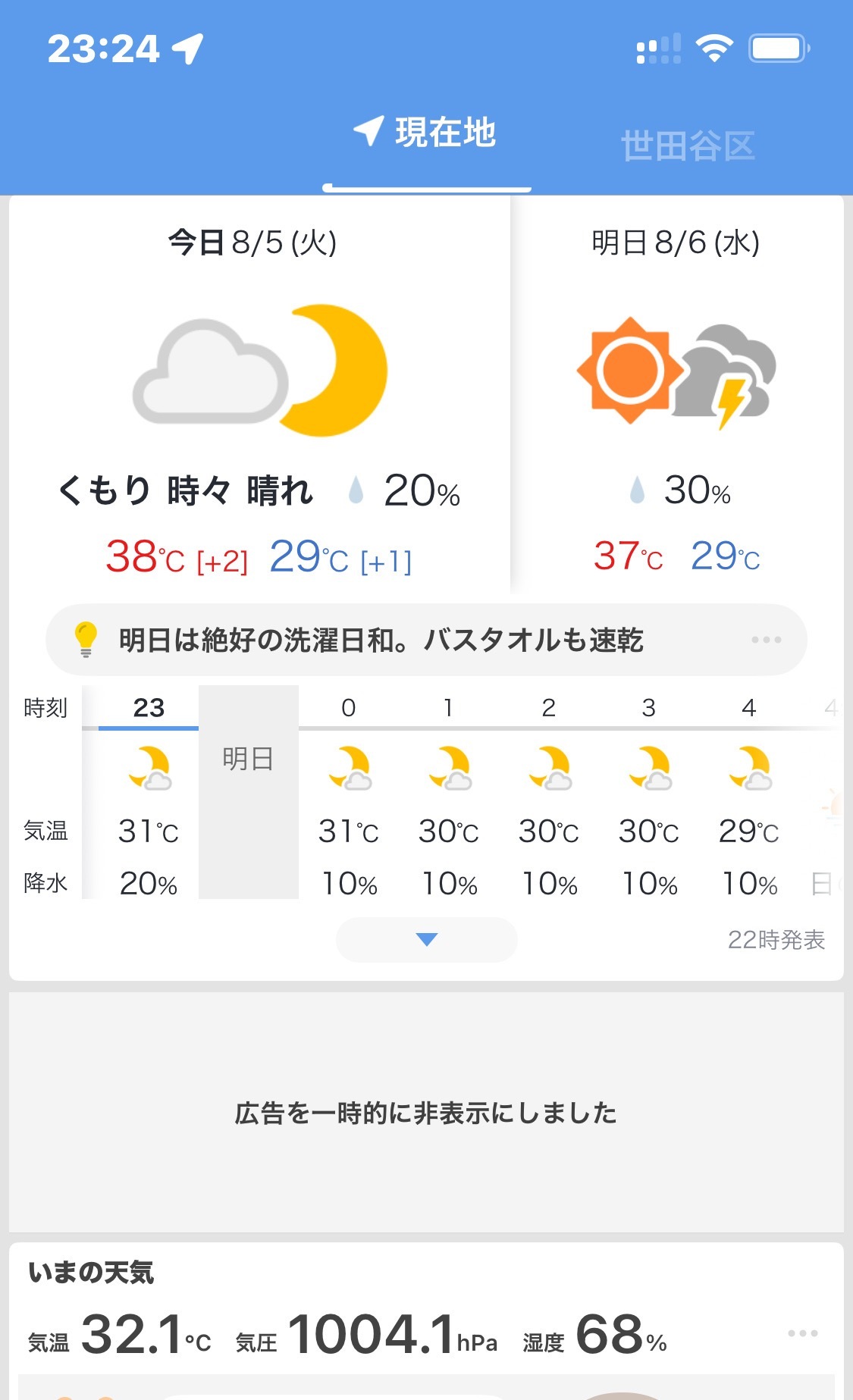The height and width of the screenshot is (1400, 853).
Task: Tap today's 8/5 date heading
Action: (252, 243)
